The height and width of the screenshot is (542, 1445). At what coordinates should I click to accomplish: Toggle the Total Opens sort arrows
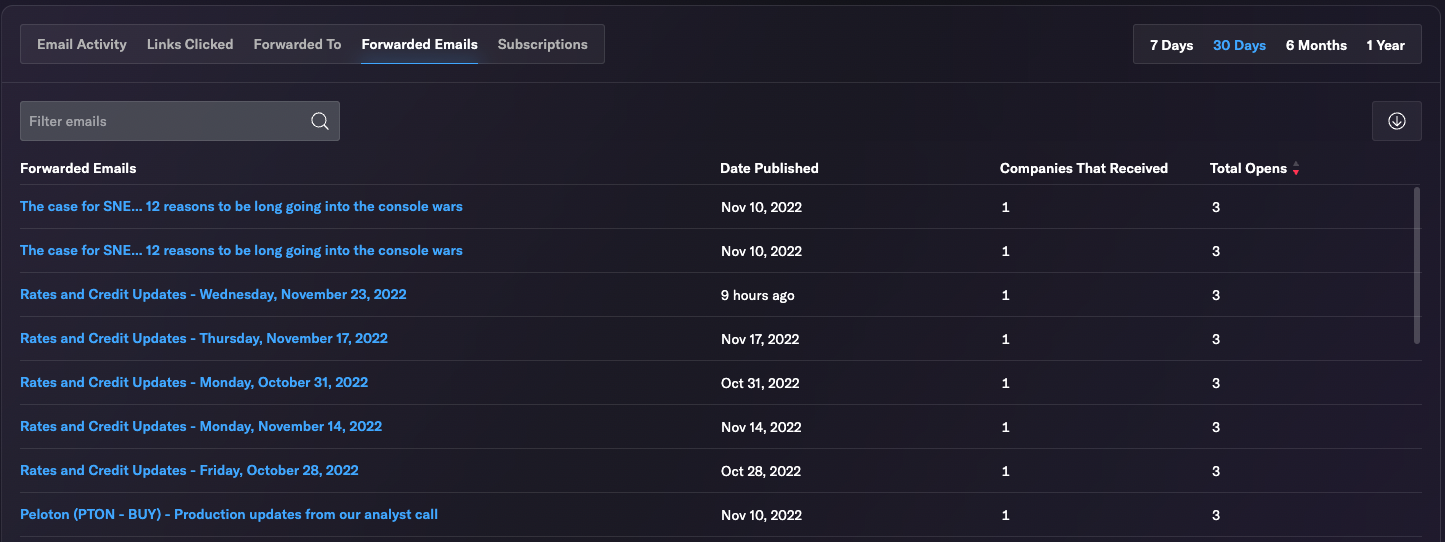click(x=1296, y=168)
